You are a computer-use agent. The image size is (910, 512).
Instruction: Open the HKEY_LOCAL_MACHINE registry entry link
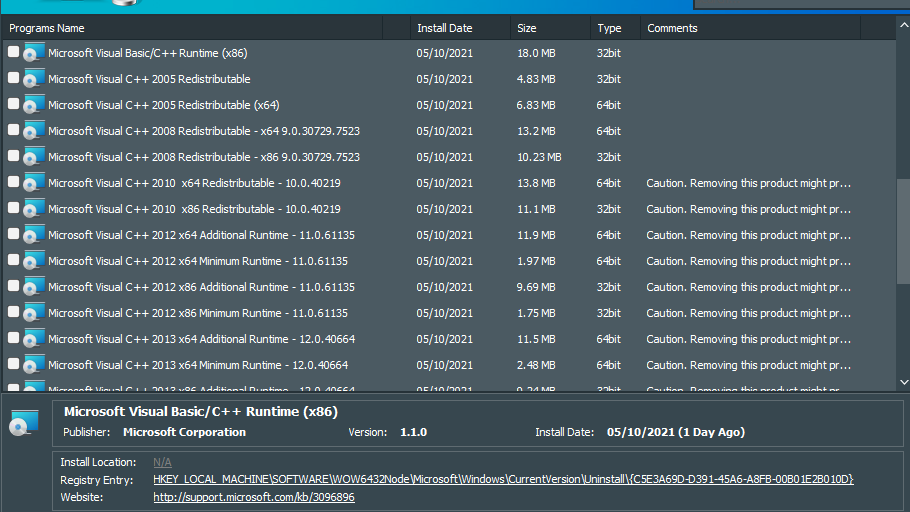point(503,479)
